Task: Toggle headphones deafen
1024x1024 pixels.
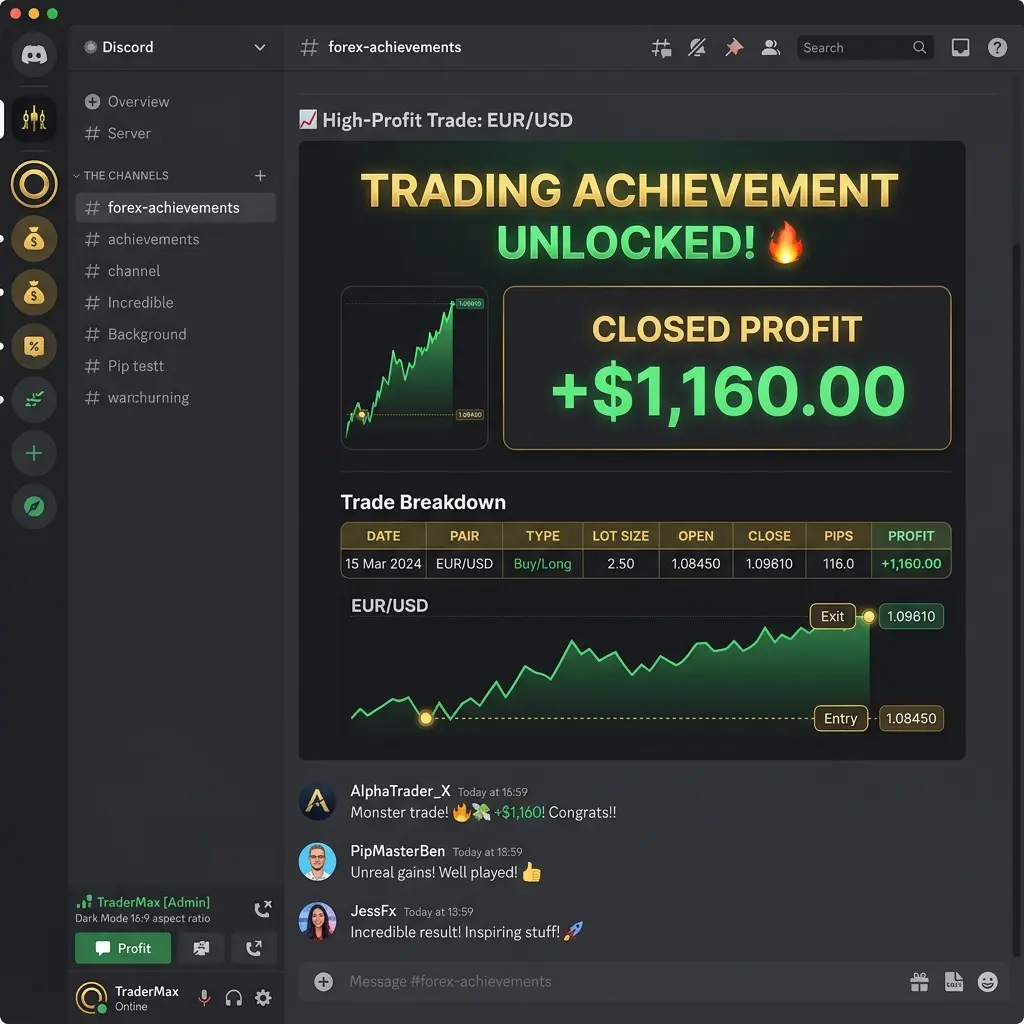Action: point(234,998)
